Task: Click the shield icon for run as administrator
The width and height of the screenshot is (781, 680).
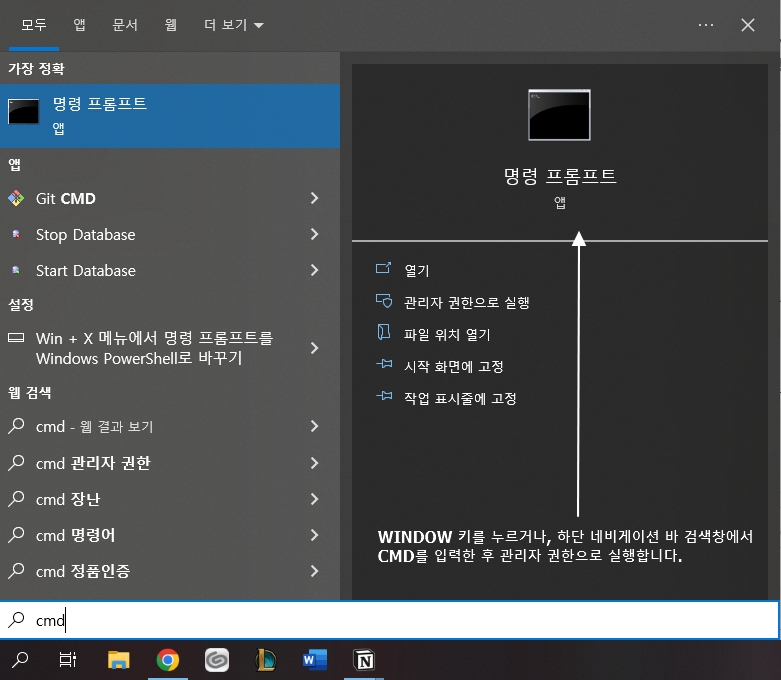Action: click(x=384, y=301)
